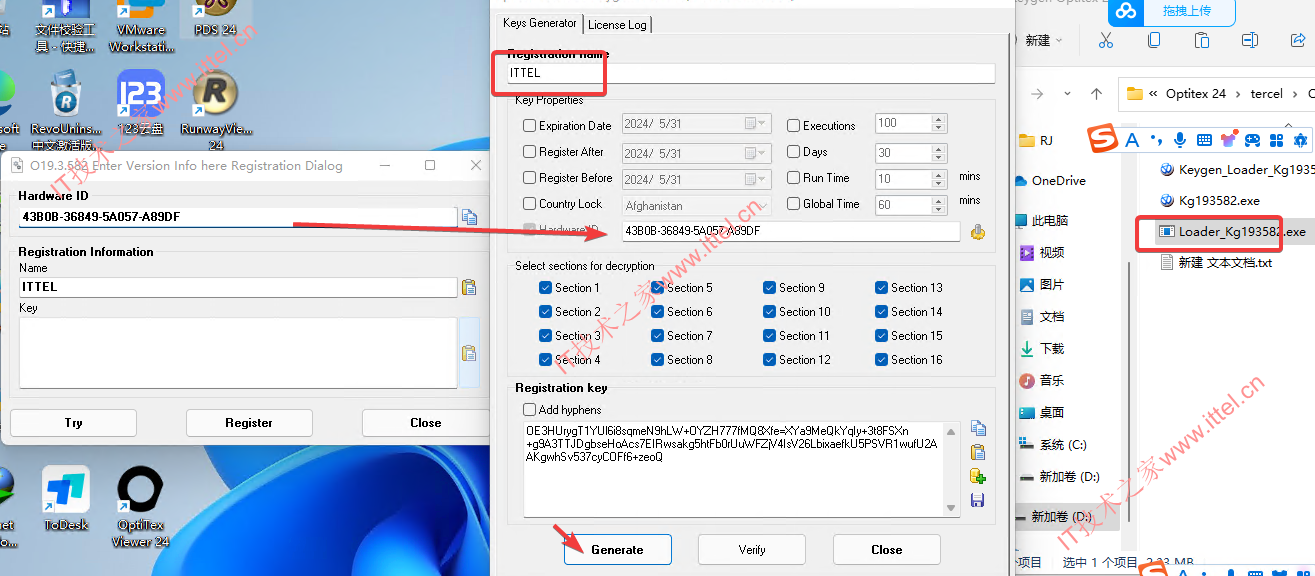Screen dimensions: 1315x576
Task: Open the Expiration Date date picker dropdown
Action: 757,124
